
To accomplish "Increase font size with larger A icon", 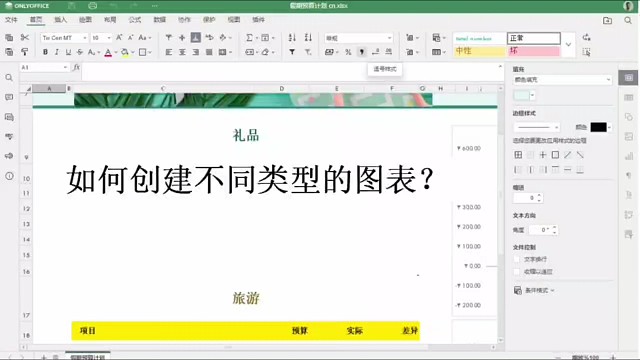I will pos(119,38).
